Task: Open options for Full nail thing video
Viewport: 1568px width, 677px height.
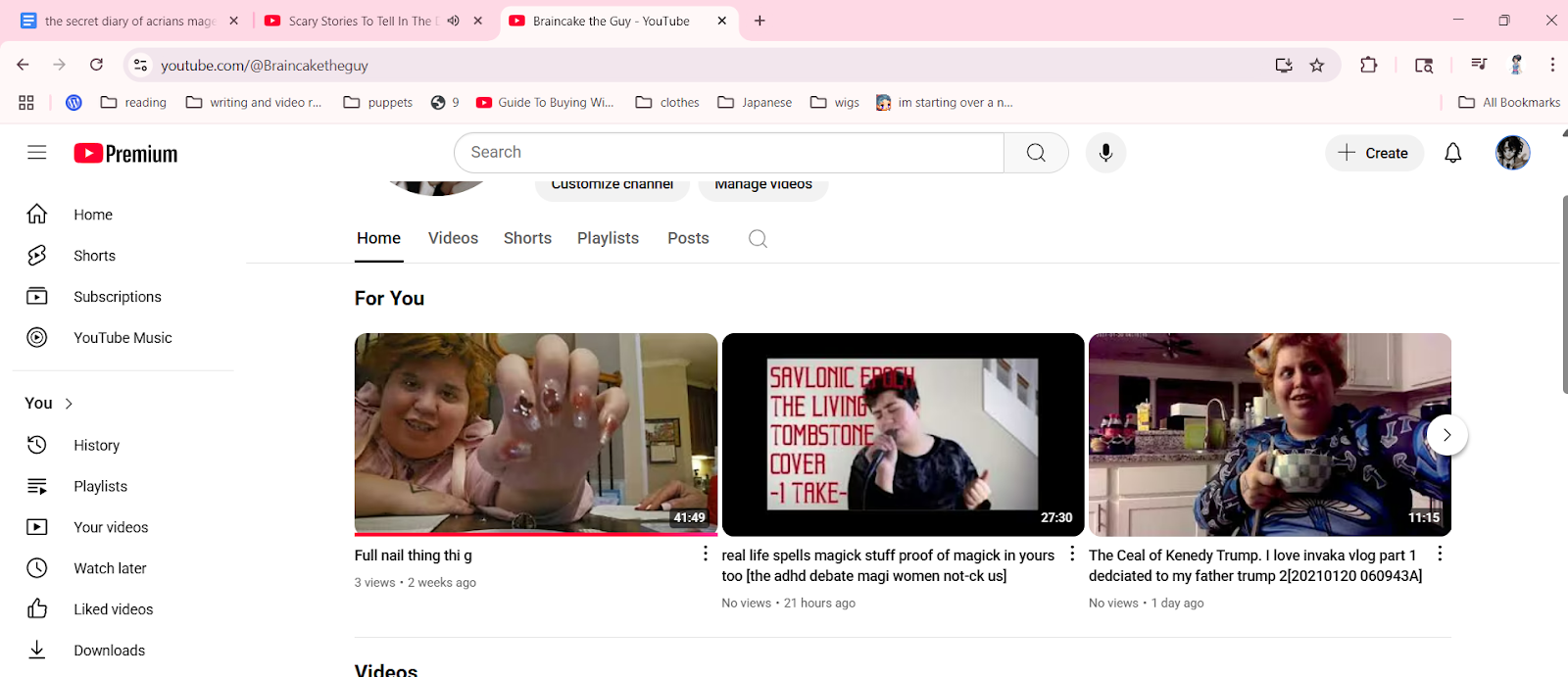Action: coord(705,555)
